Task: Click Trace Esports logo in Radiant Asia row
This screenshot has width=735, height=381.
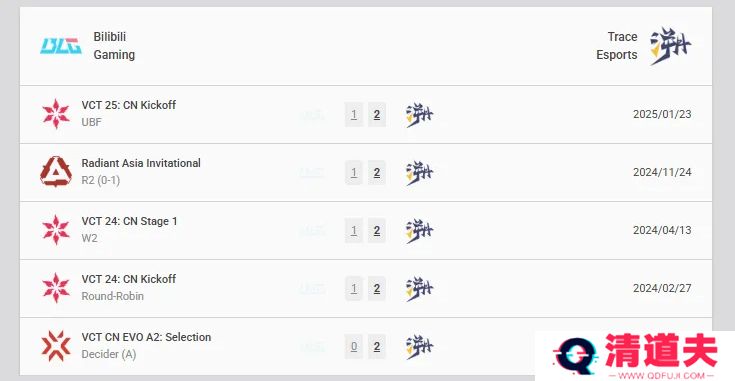Action: [x=419, y=173]
